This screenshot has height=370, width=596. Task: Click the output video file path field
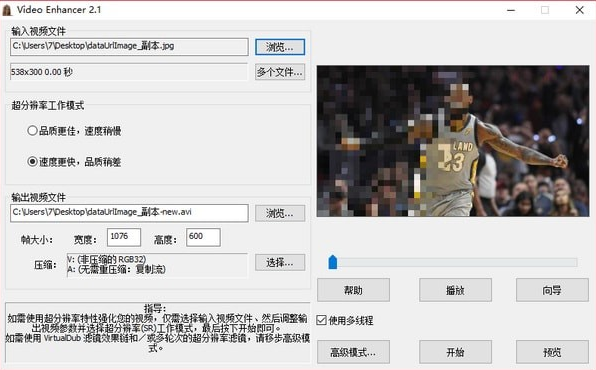[x=129, y=213]
